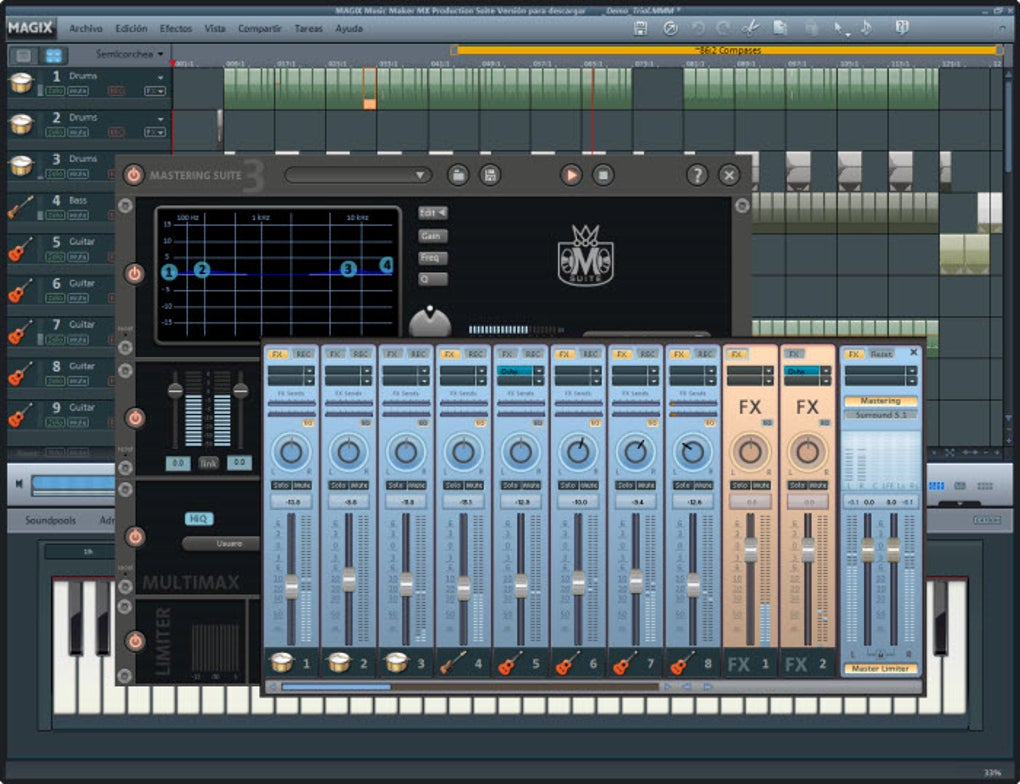Image resolution: width=1020 pixels, height=784 pixels.
Task: Open the Semicorchea grid dropdown
Action: [129, 54]
